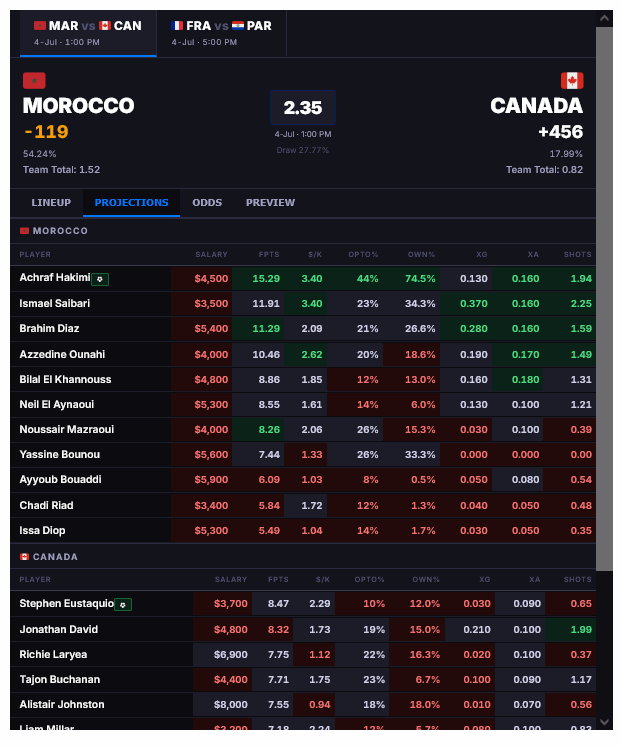Click Morocco Team Total: 1.52 text
The image size is (622, 748).
[x=62, y=170]
